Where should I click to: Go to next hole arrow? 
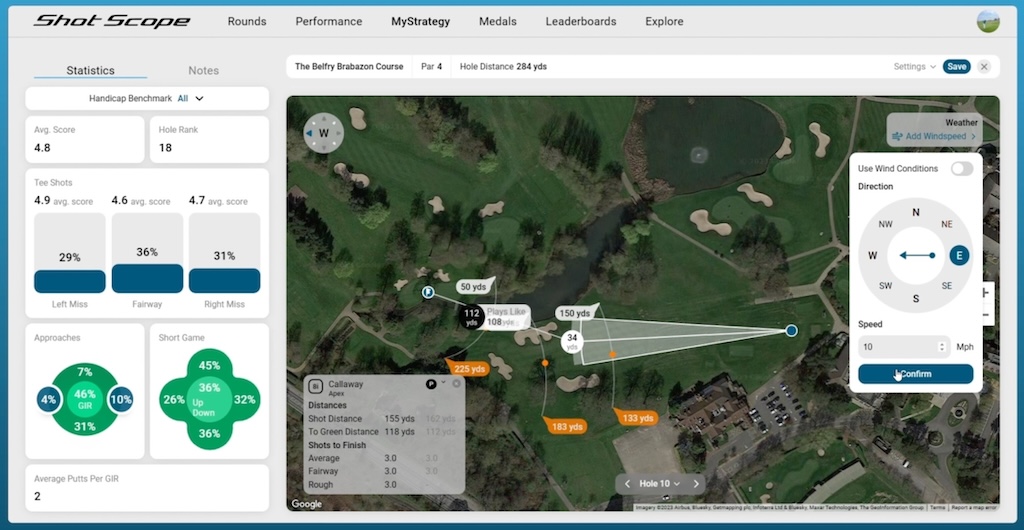[x=696, y=484]
